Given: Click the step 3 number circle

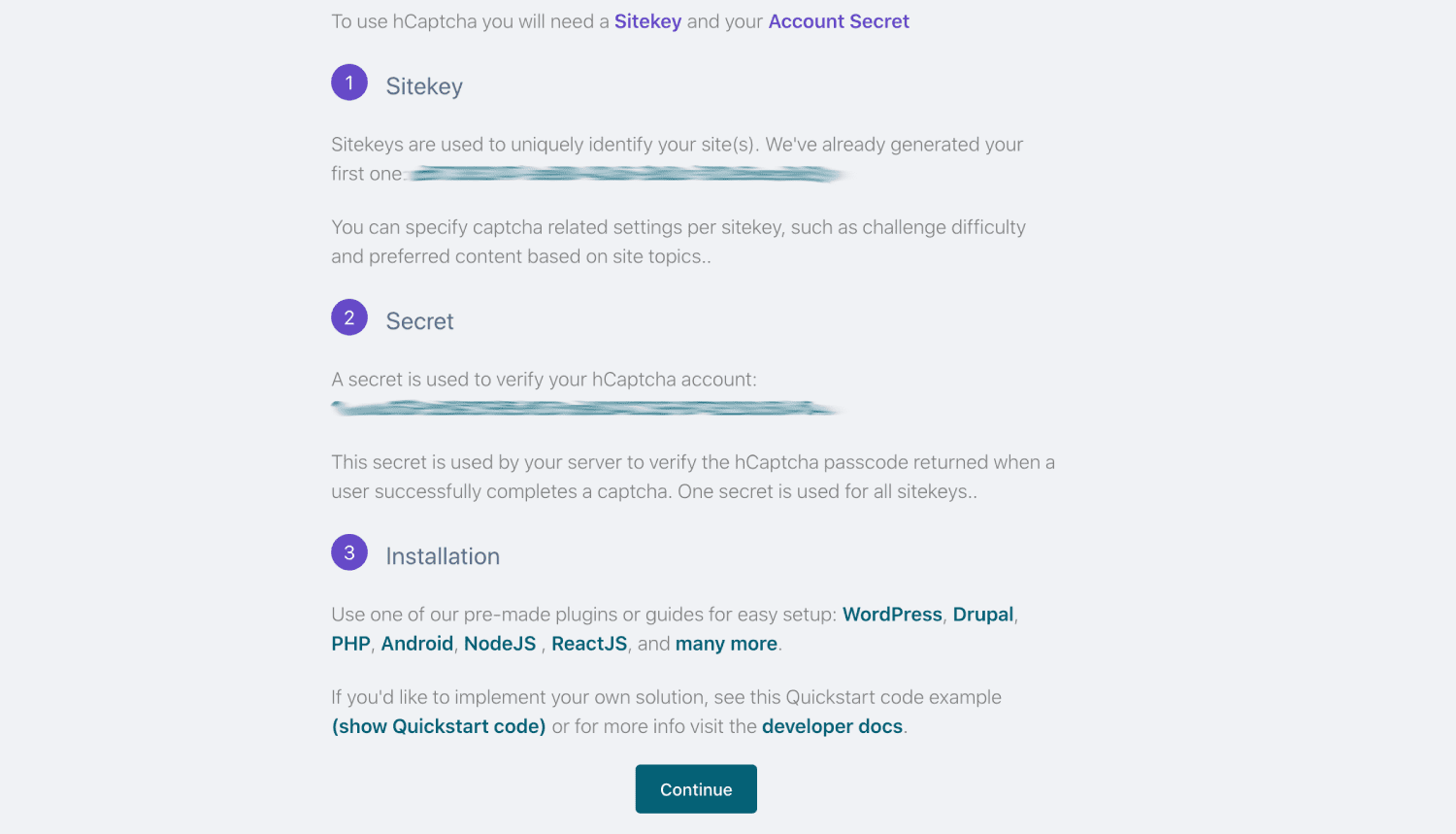Looking at the screenshot, I should [x=349, y=552].
